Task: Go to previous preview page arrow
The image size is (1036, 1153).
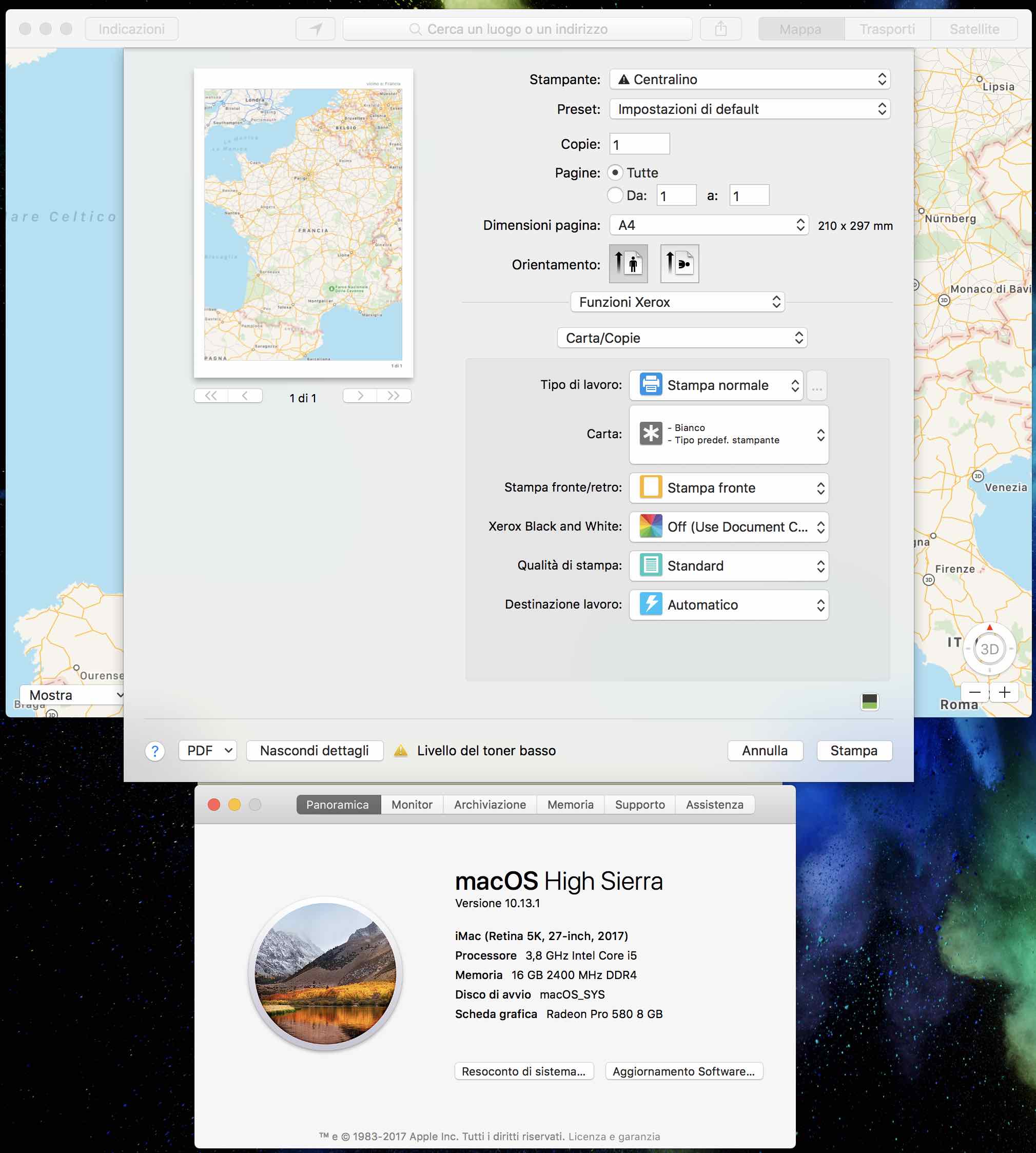Action: [245, 396]
